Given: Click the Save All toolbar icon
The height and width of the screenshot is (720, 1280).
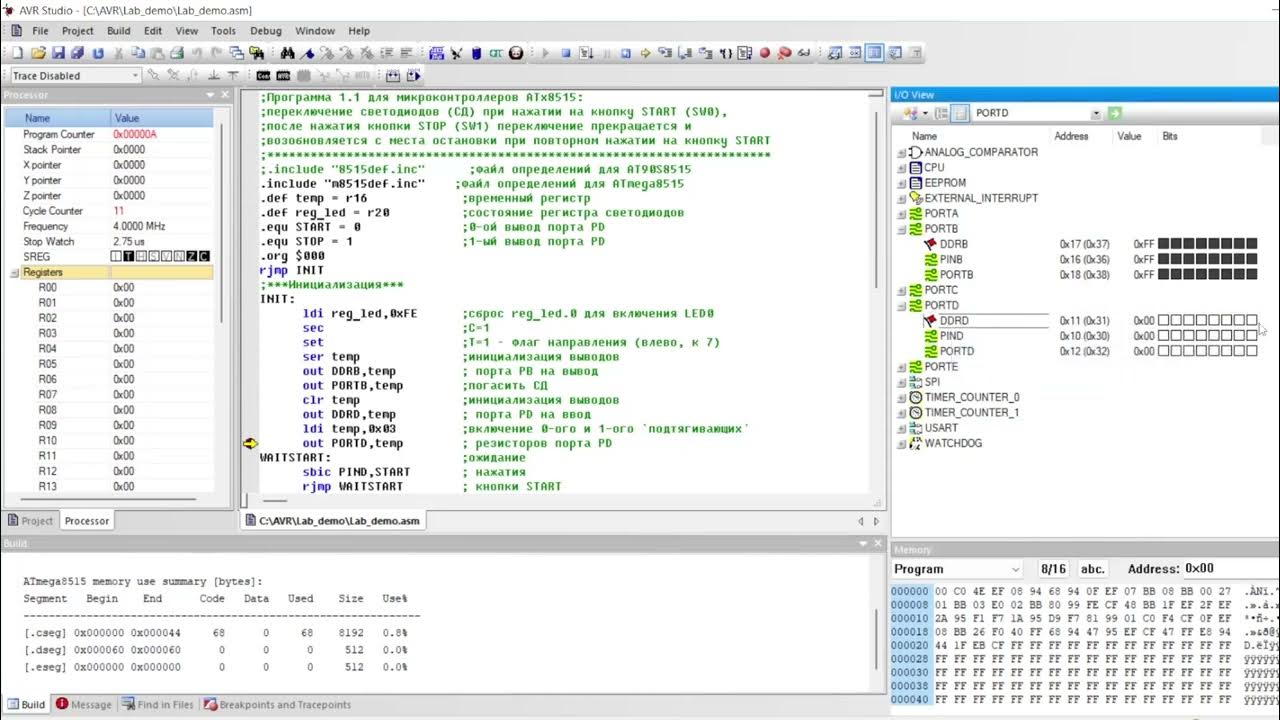Looking at the screenshot, I should (77, 53).
